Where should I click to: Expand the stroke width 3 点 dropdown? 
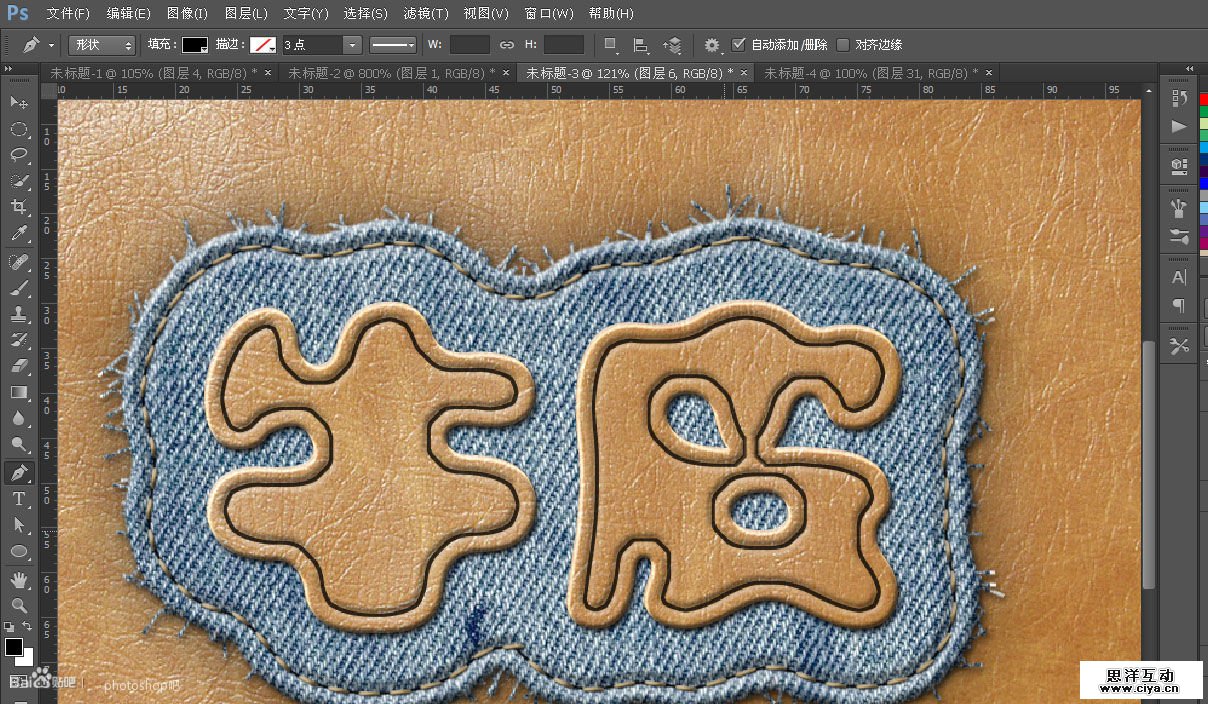pyautogui.click(x=351, y=45)
